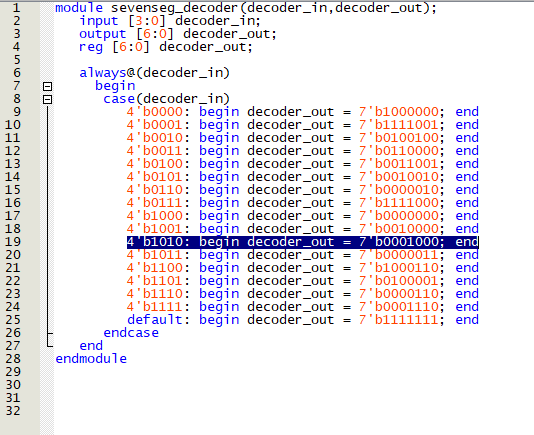Click case label 4'b0100

pyautogui.click(x=155, y=164)
